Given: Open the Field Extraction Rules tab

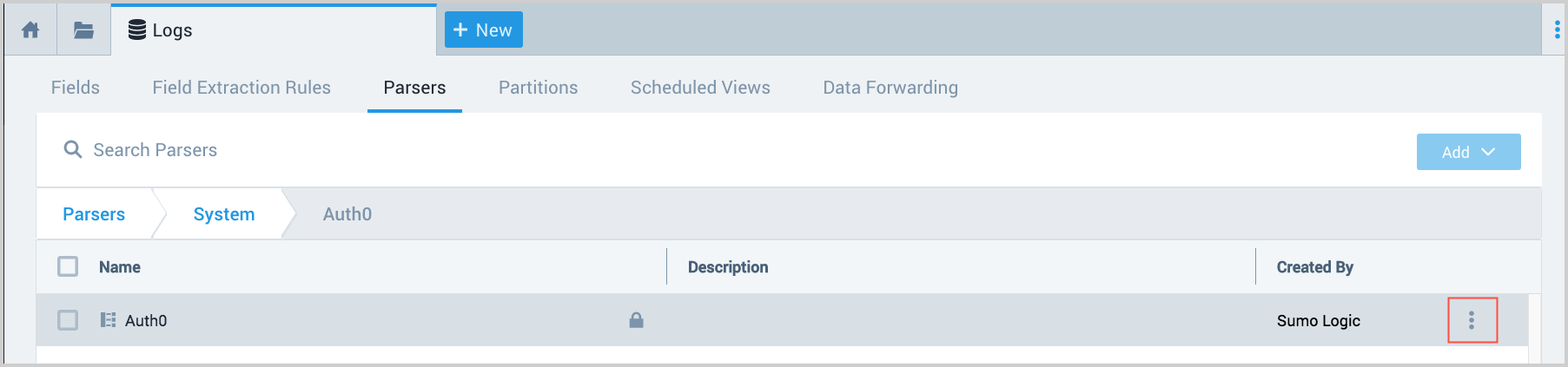Looking at the screenshot, I should click(x=241, y=88).
